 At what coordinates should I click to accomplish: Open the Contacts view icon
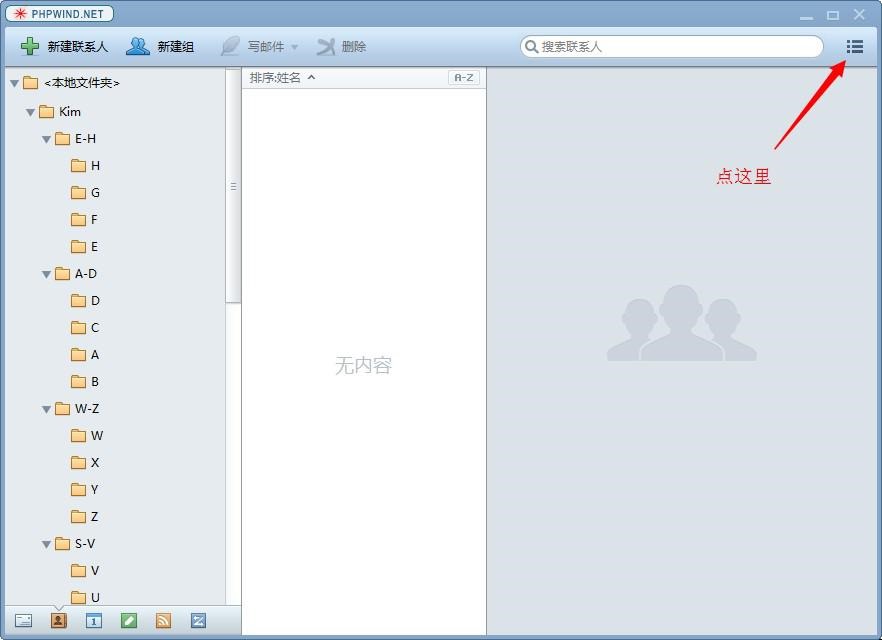pos(58,620)
